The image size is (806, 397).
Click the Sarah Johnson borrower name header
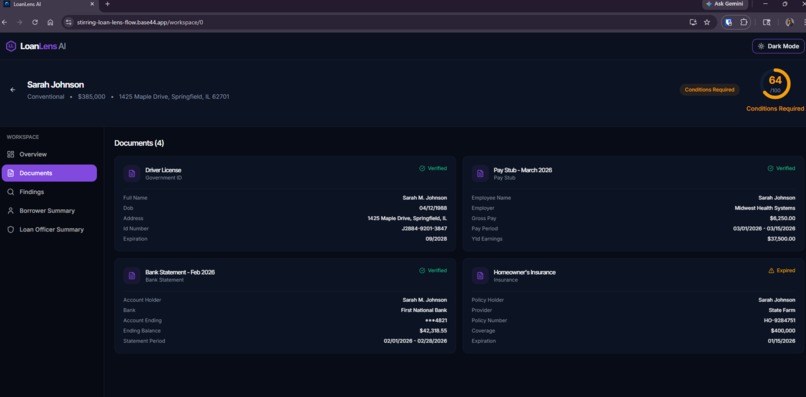tap(56, 85)
